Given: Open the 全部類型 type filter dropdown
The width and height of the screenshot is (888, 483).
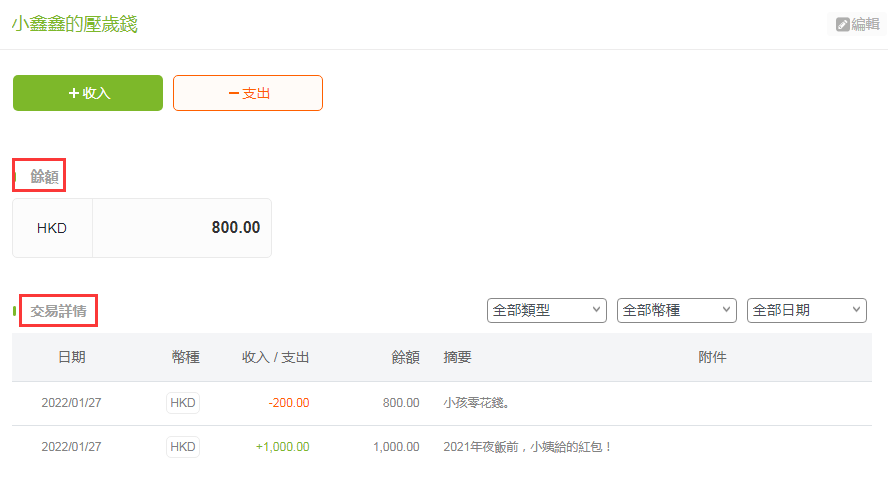Looking at the screenshot, I should [547, 310].
